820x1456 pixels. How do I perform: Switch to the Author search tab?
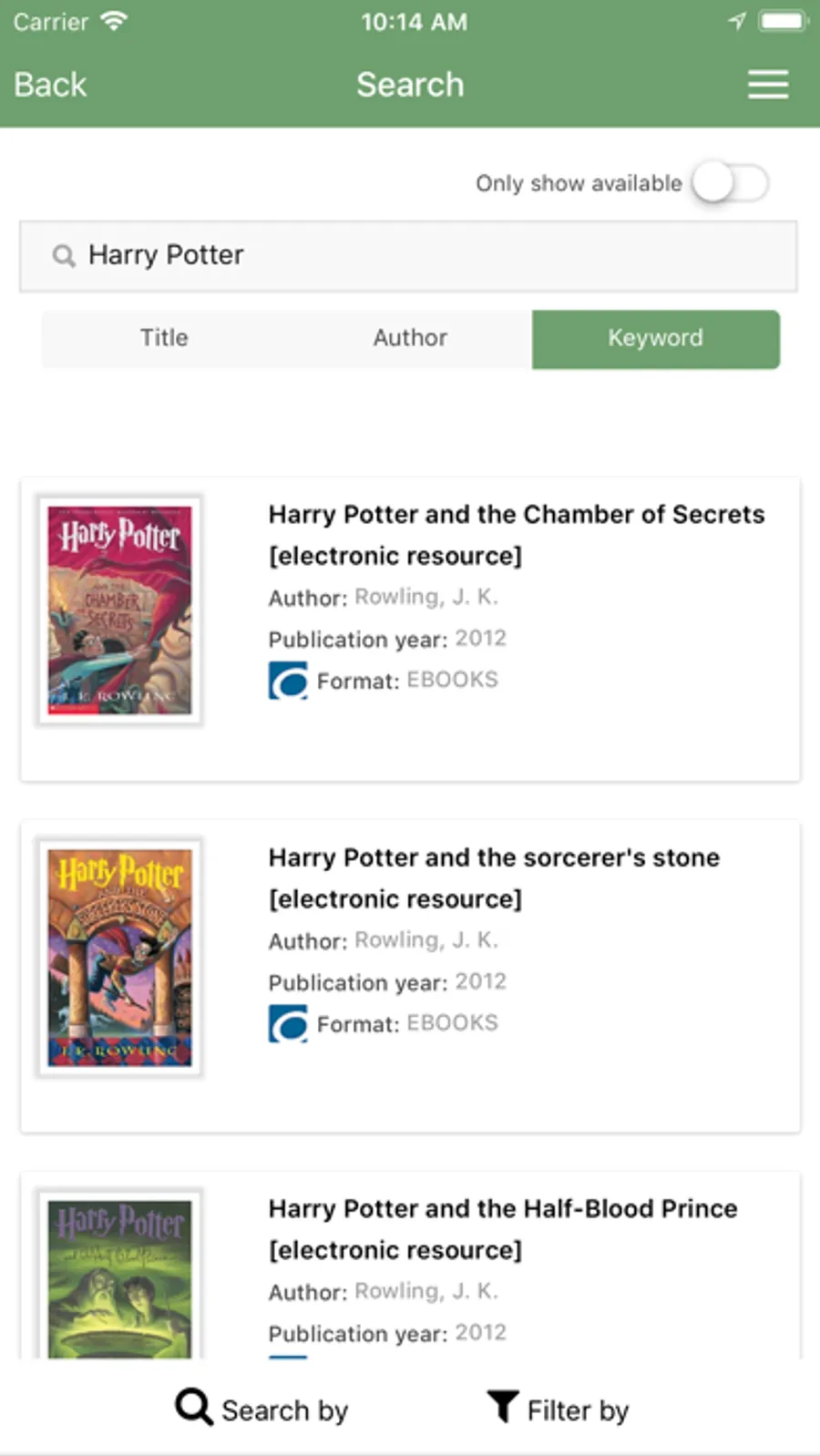410,338
